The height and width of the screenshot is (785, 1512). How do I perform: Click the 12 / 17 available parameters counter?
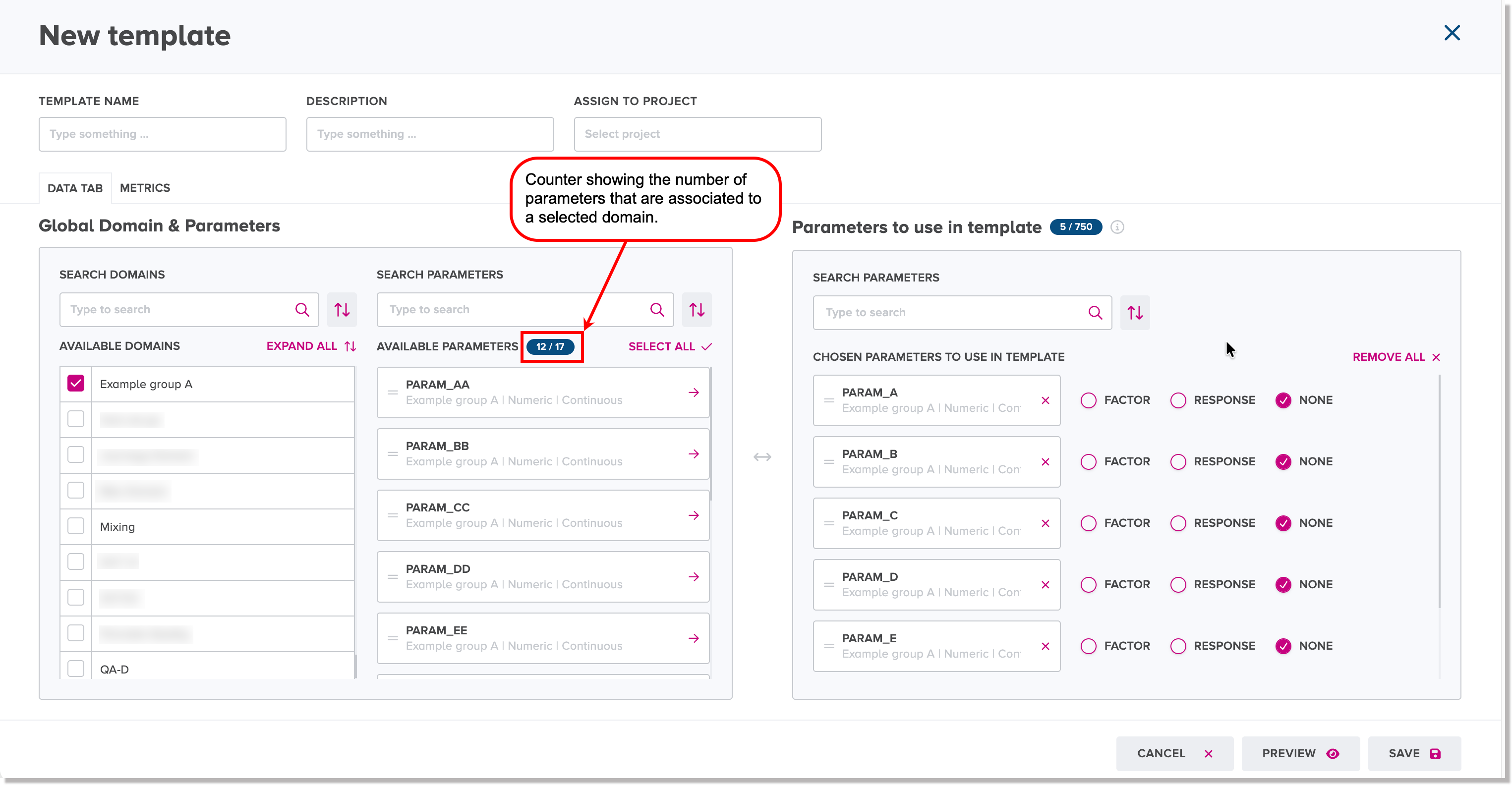[x=550, y=346]
